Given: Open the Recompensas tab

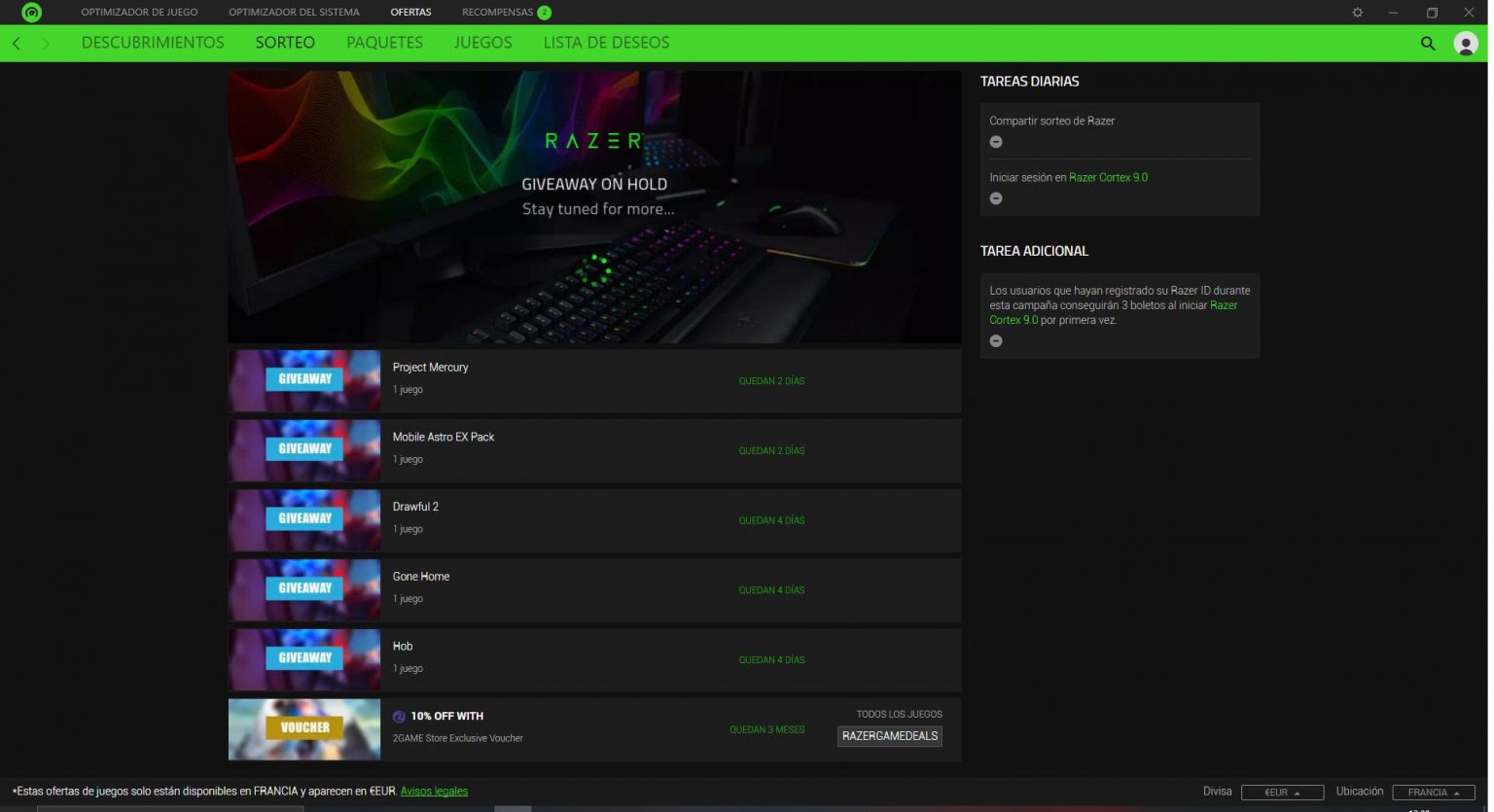Looking at the screenshot, I should click(x=499, y=13).
